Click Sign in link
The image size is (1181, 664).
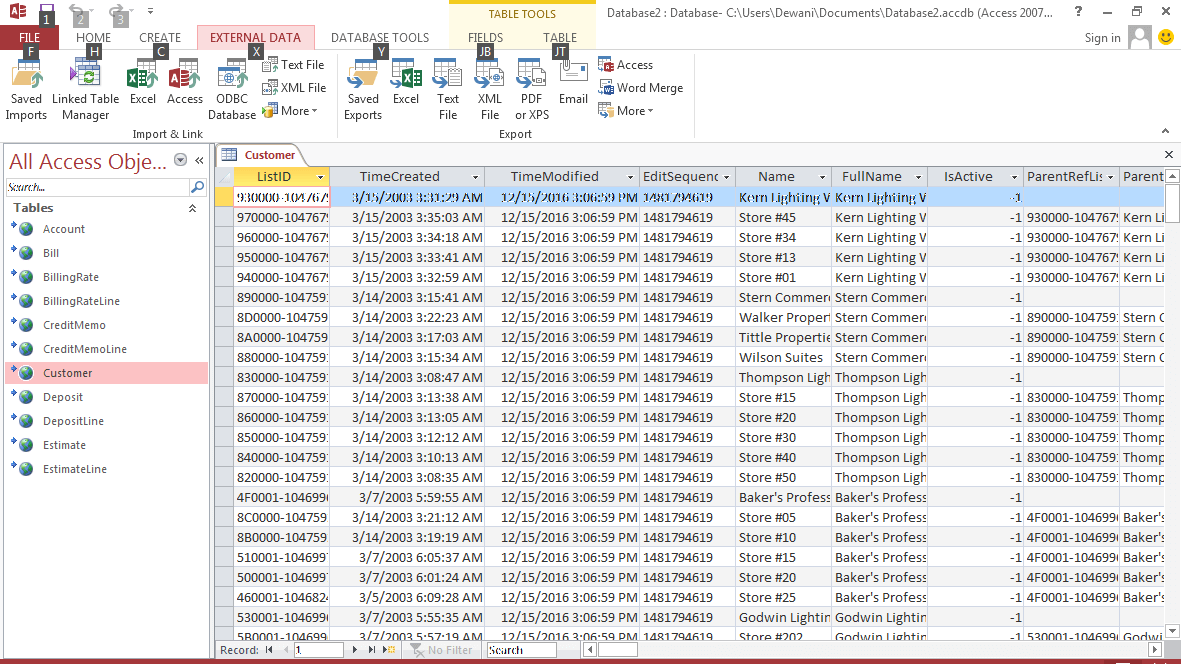pos(1102,38)
